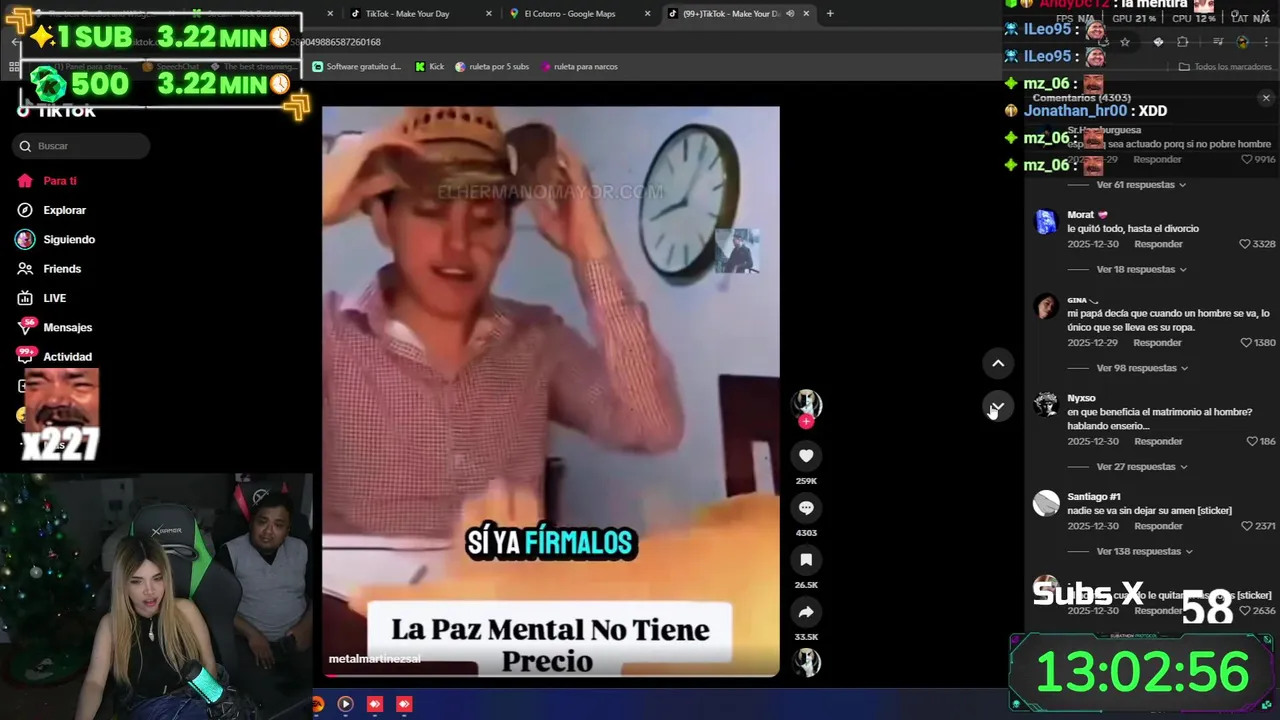
Task: Like the top comment with 9916 likes
Action: [x=1246, y=159]
